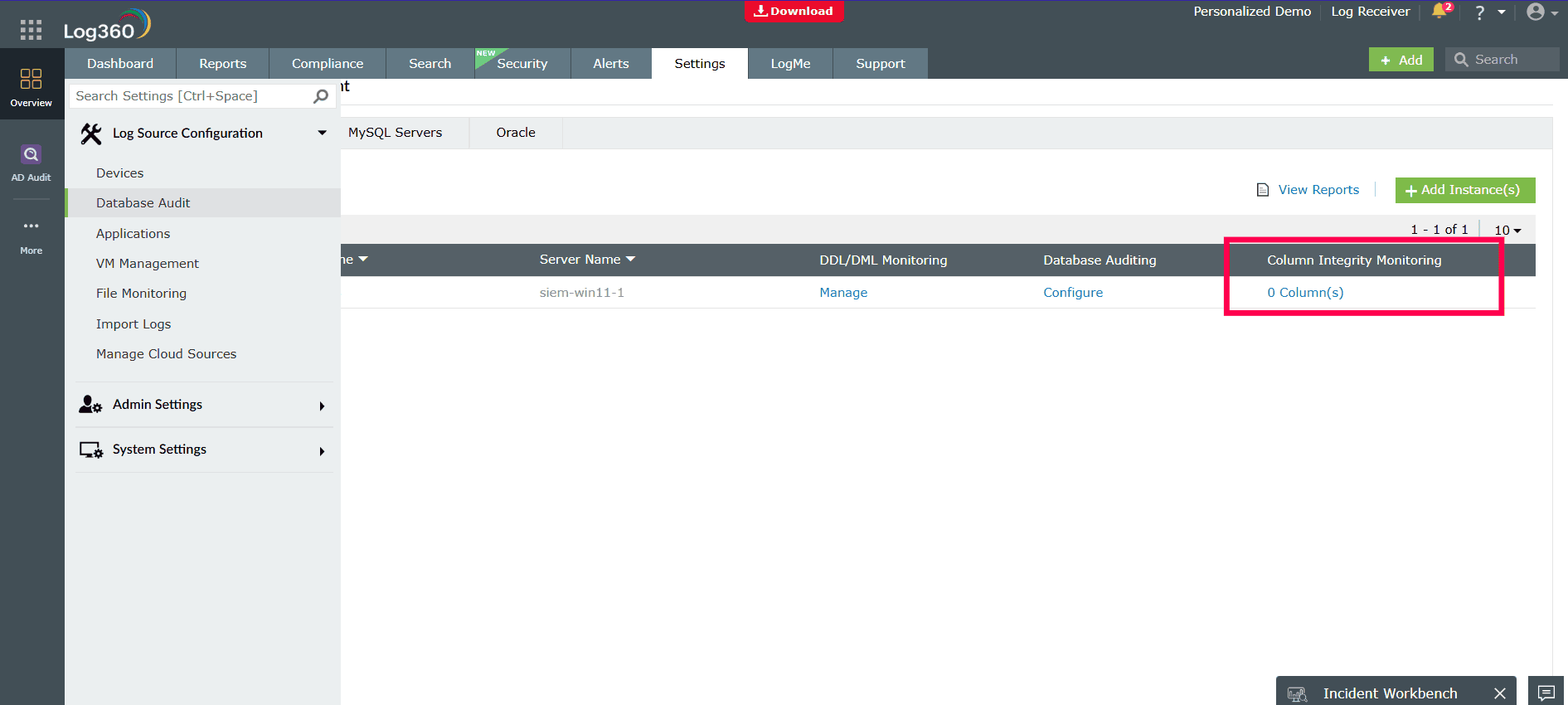Switch to the Oracle tab
Screen dimensions: 1568x705
(516, 133)
